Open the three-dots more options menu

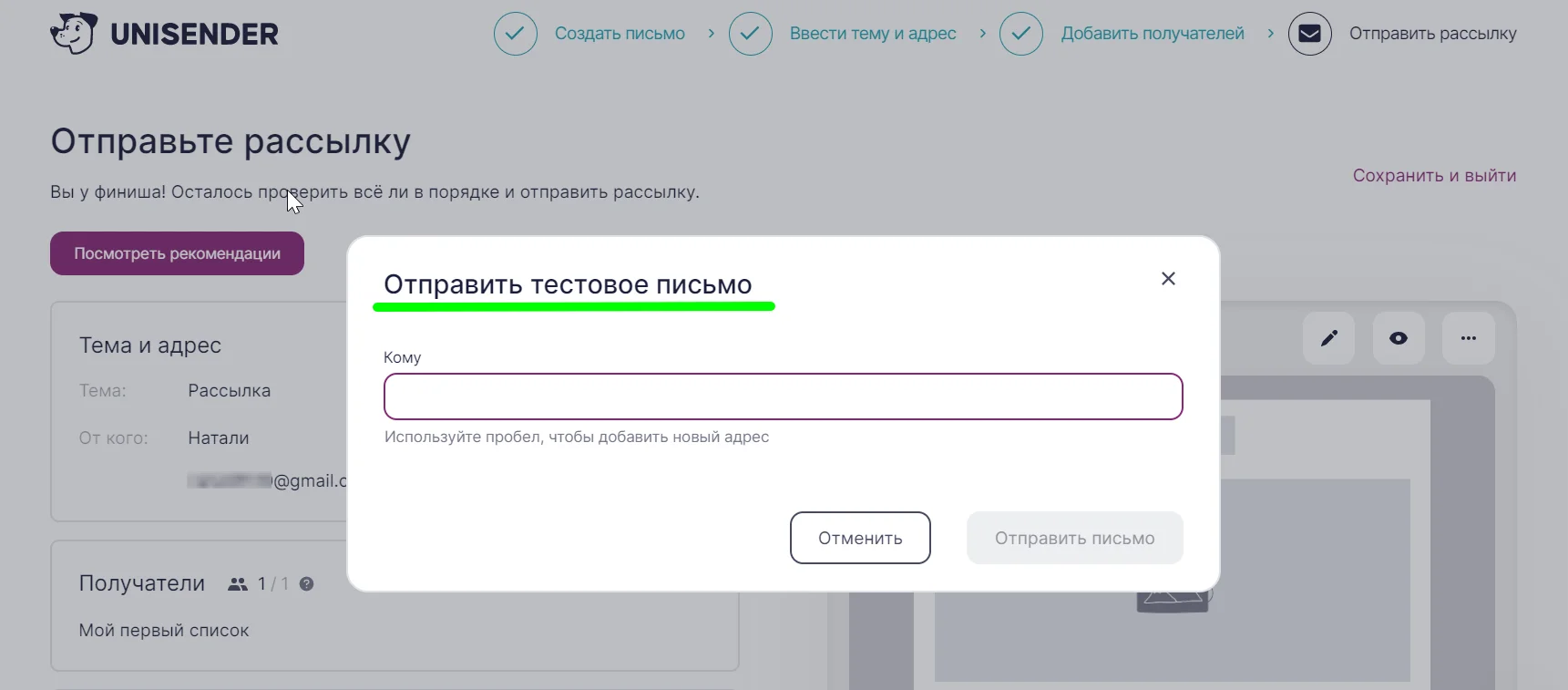1469,338
